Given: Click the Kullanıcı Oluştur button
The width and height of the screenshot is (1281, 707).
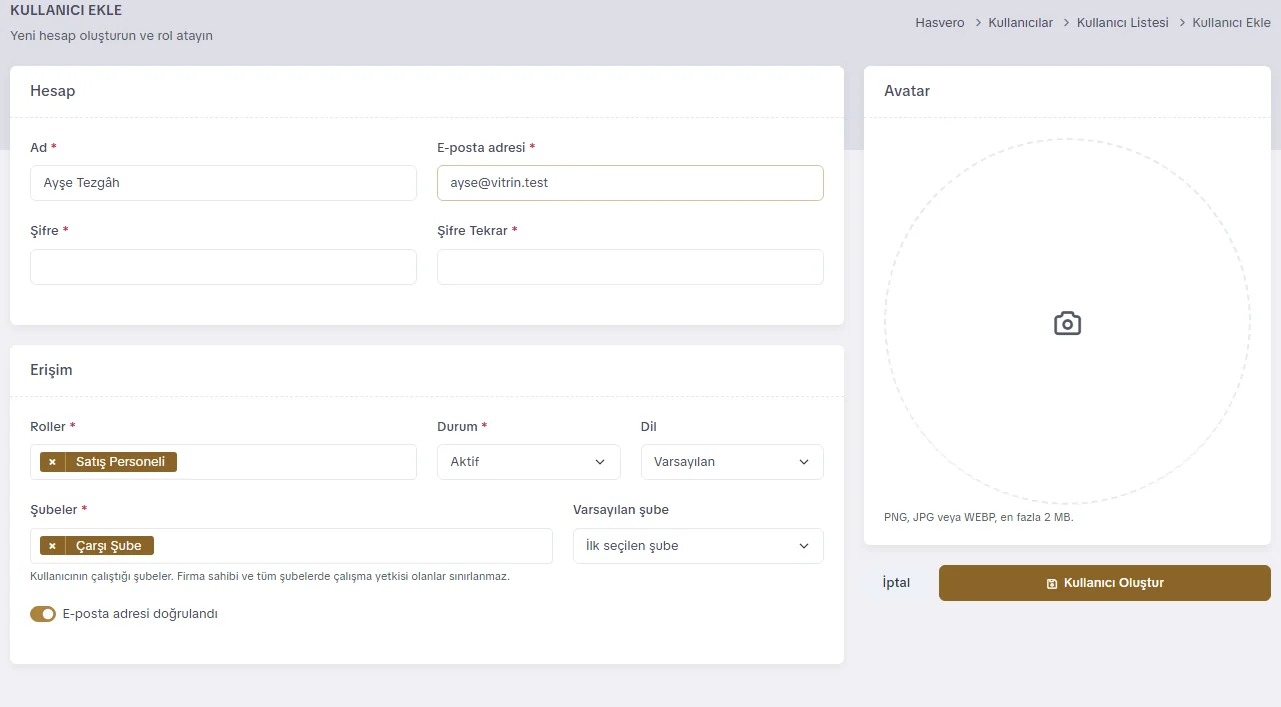Looking at the screenshot, I should [1105, 583].
